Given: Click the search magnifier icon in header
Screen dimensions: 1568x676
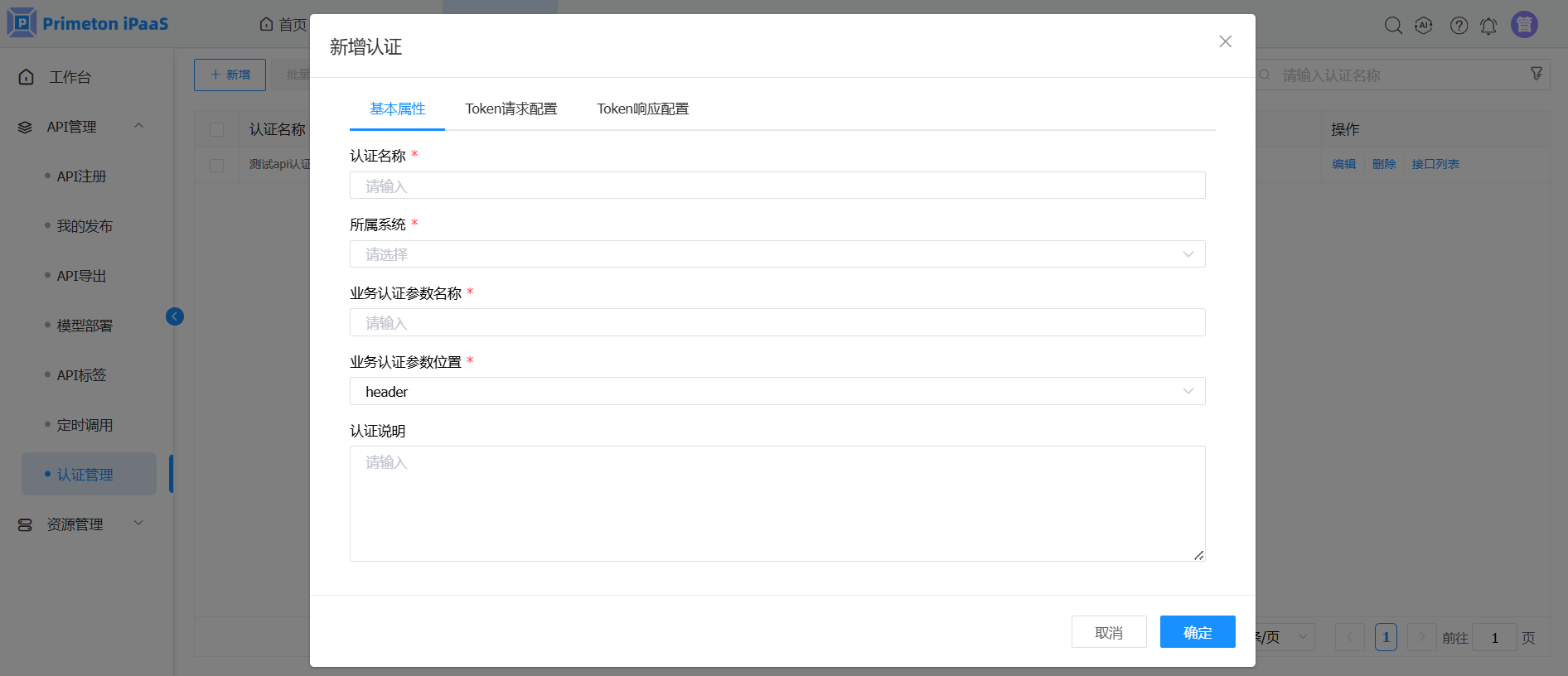Looking at the screenshot, I should (1393, 26).
